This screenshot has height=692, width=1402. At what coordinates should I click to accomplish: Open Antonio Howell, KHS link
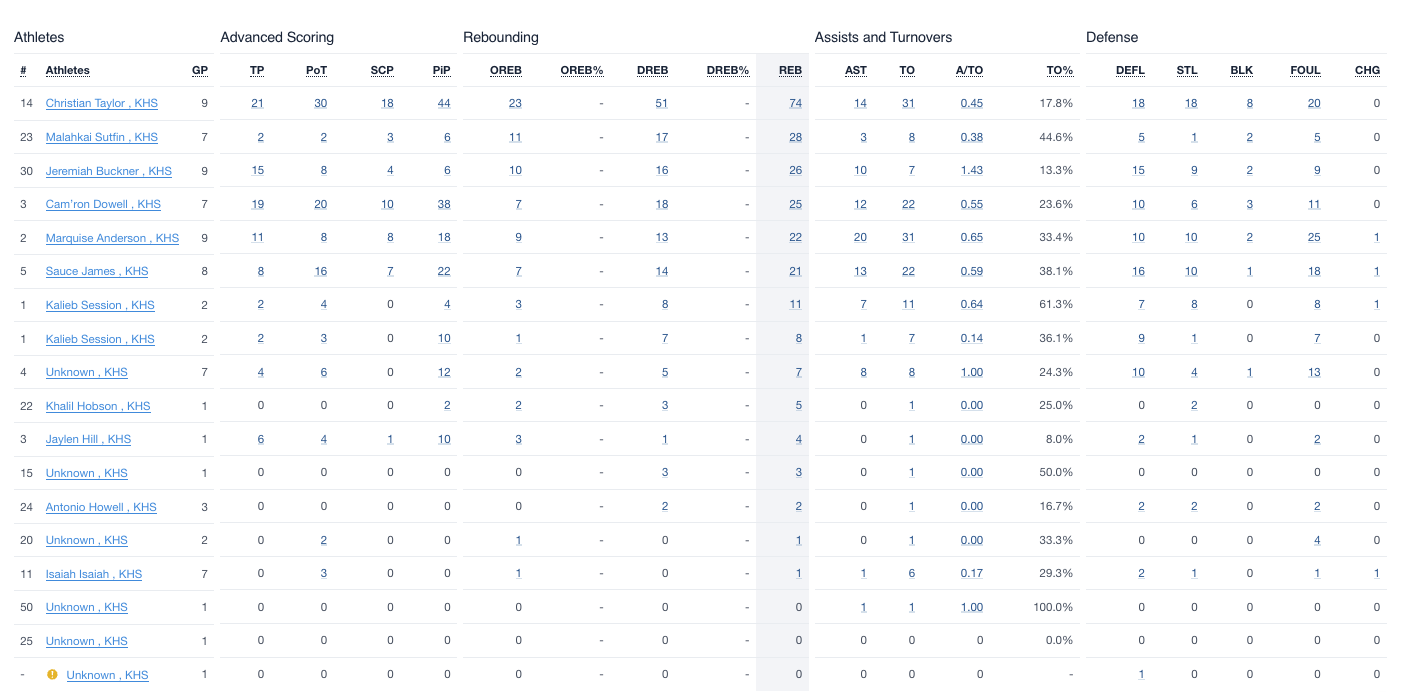tap(101, 507)
